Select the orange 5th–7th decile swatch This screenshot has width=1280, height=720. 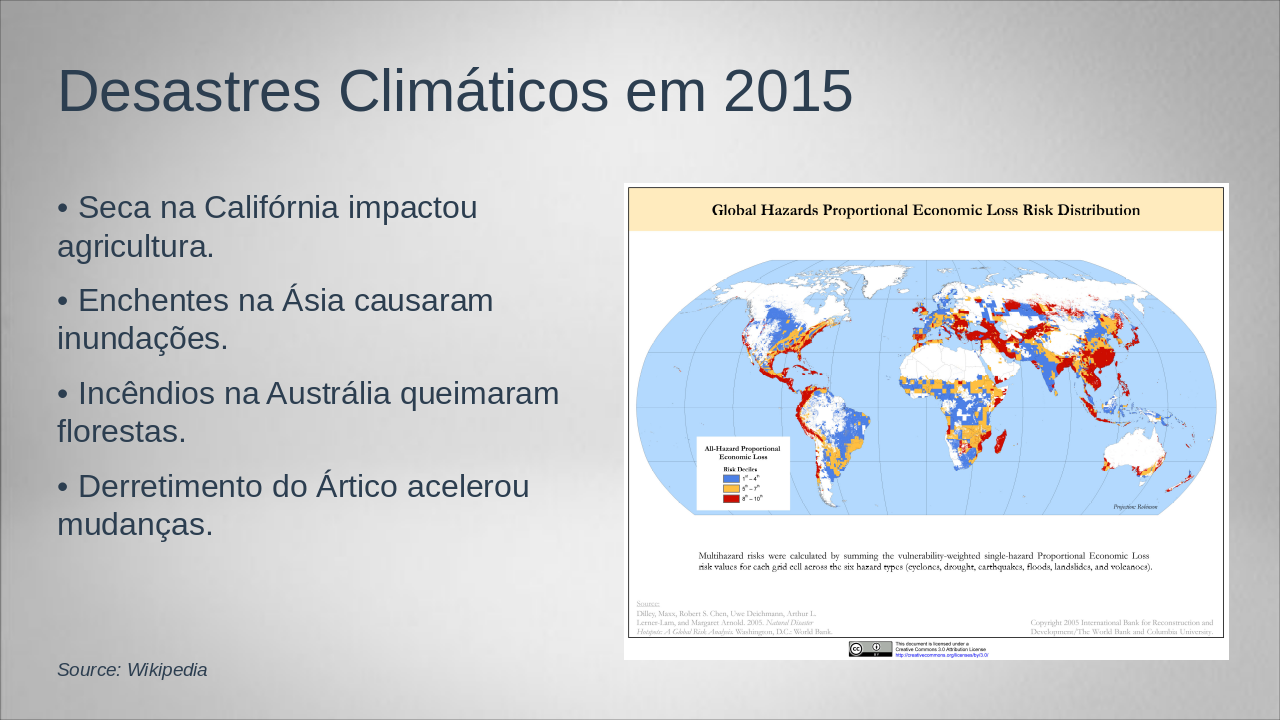(731, 488)
